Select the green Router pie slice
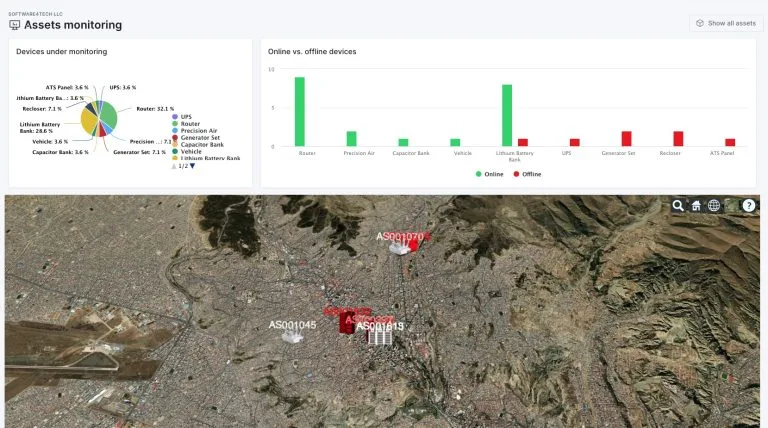Image resolution: width=768 pixels, height=428 pixels. [109, 117]
